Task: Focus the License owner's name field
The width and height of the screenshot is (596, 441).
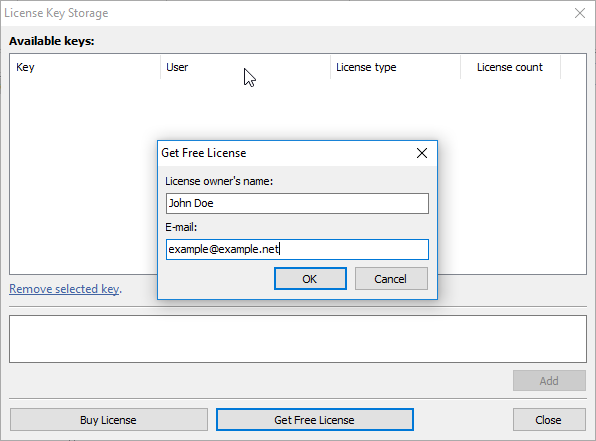Action: coord(297,203)
